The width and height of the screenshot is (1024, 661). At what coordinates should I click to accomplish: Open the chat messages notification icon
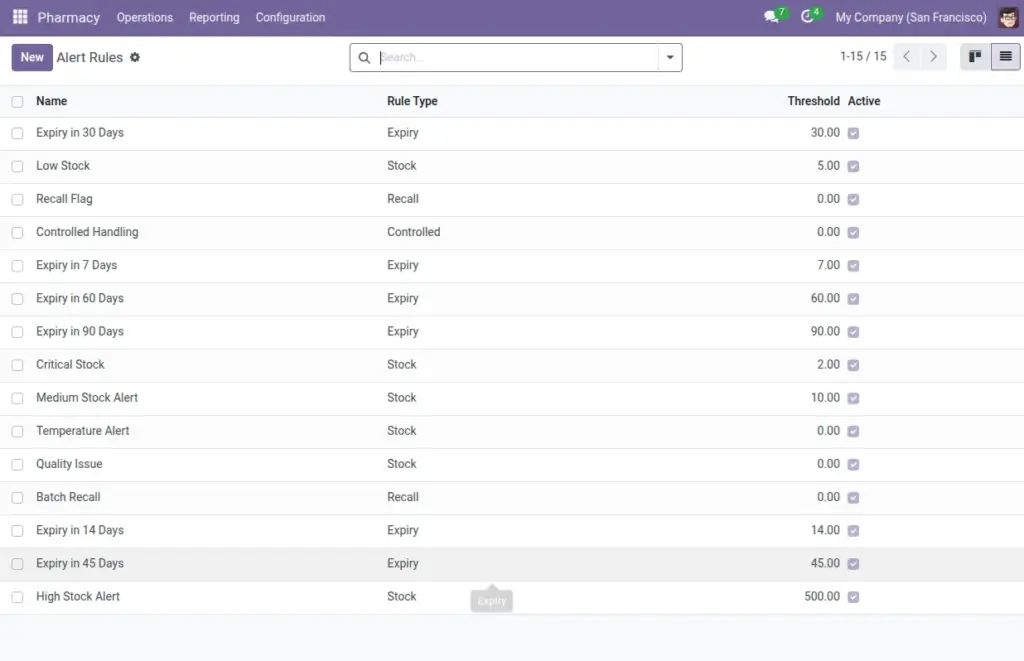[x=772, y=17]
